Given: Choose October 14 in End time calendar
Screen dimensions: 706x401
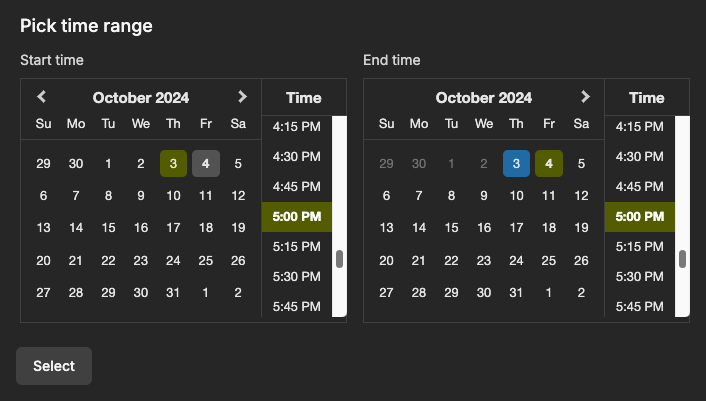Looking at the screenshot, I should pyautogui.click(x=419, y=228).
